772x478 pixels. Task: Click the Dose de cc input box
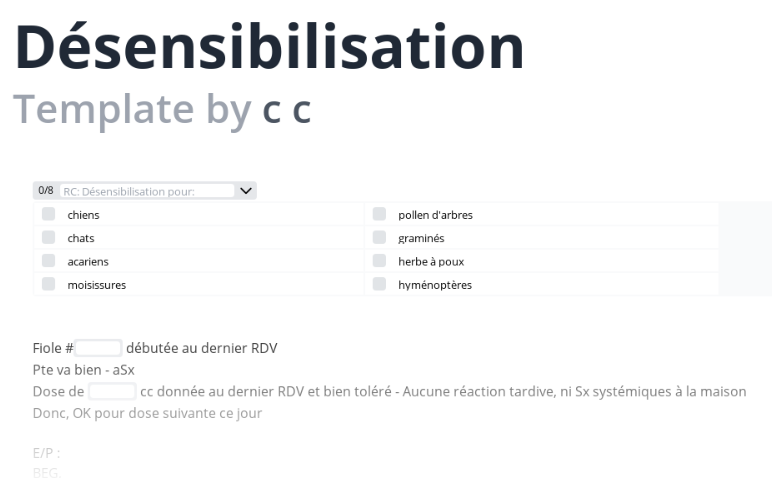point(112,391)
